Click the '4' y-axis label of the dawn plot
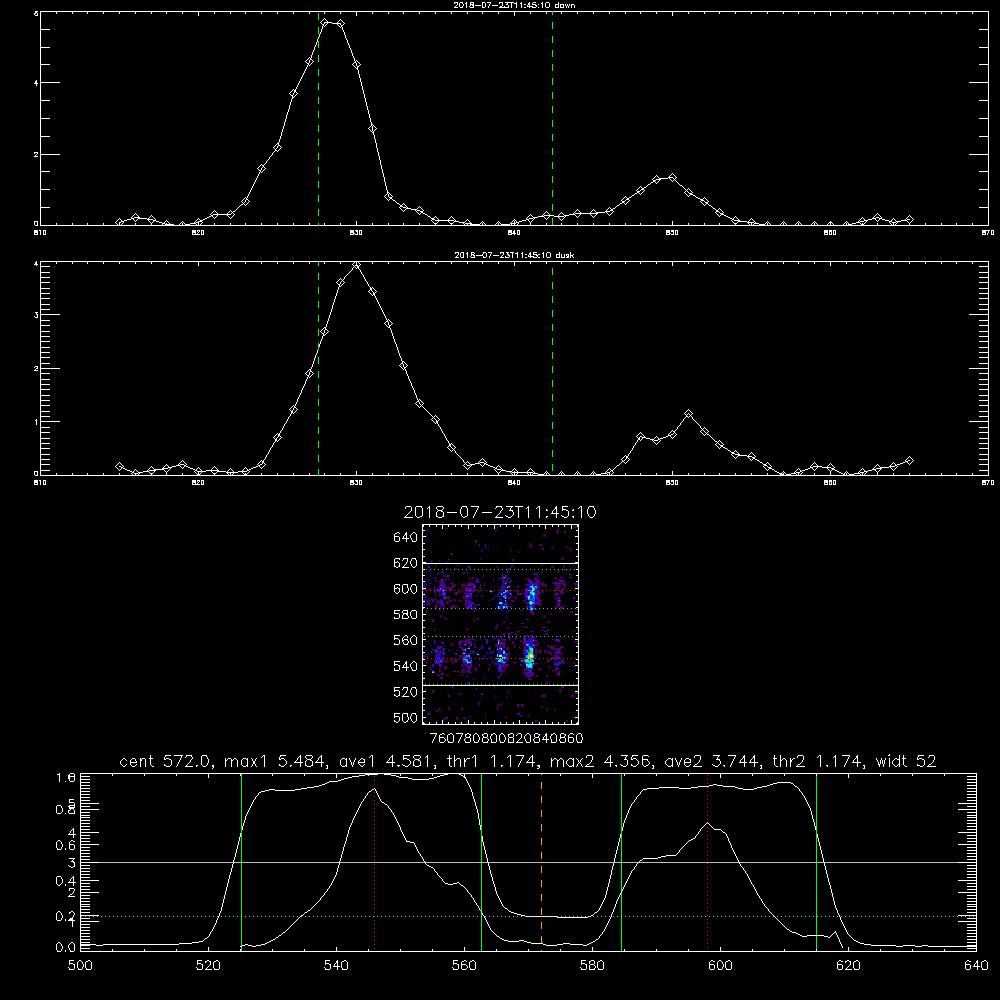Viewport: 1000px width, 1000px height. (x=36, y=83)
